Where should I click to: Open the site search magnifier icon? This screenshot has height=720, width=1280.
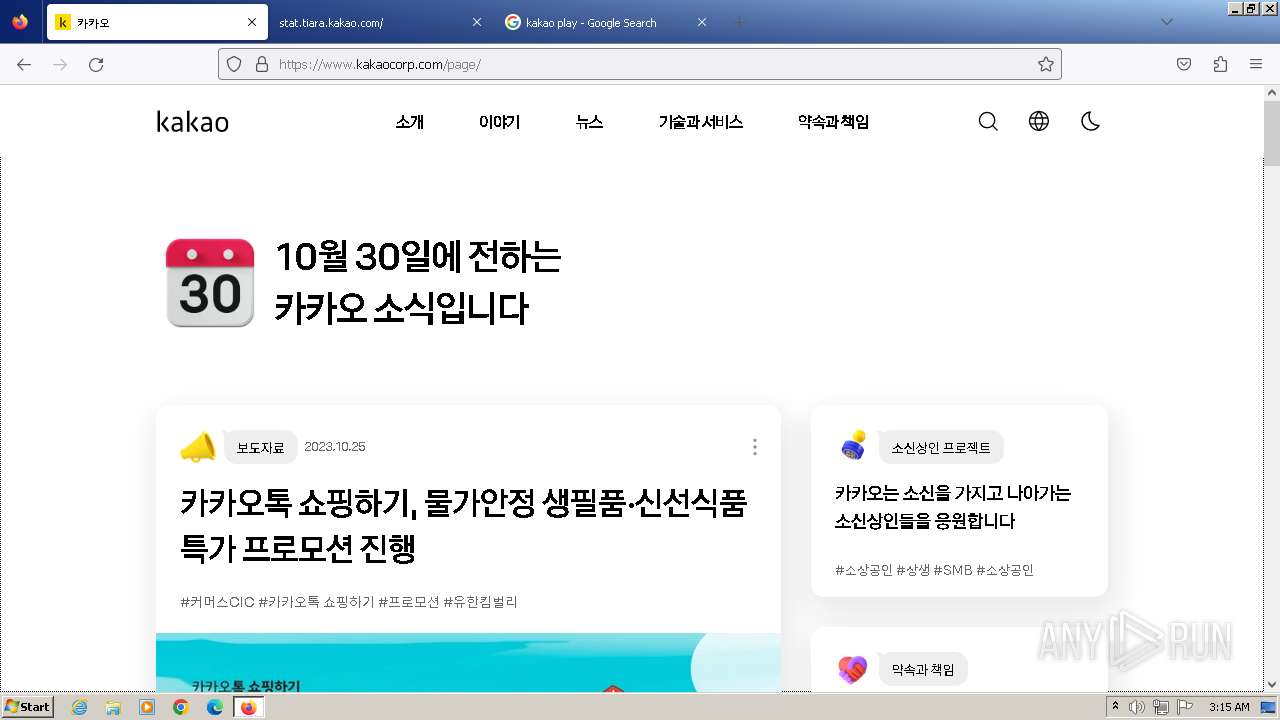tap(988, 122)
